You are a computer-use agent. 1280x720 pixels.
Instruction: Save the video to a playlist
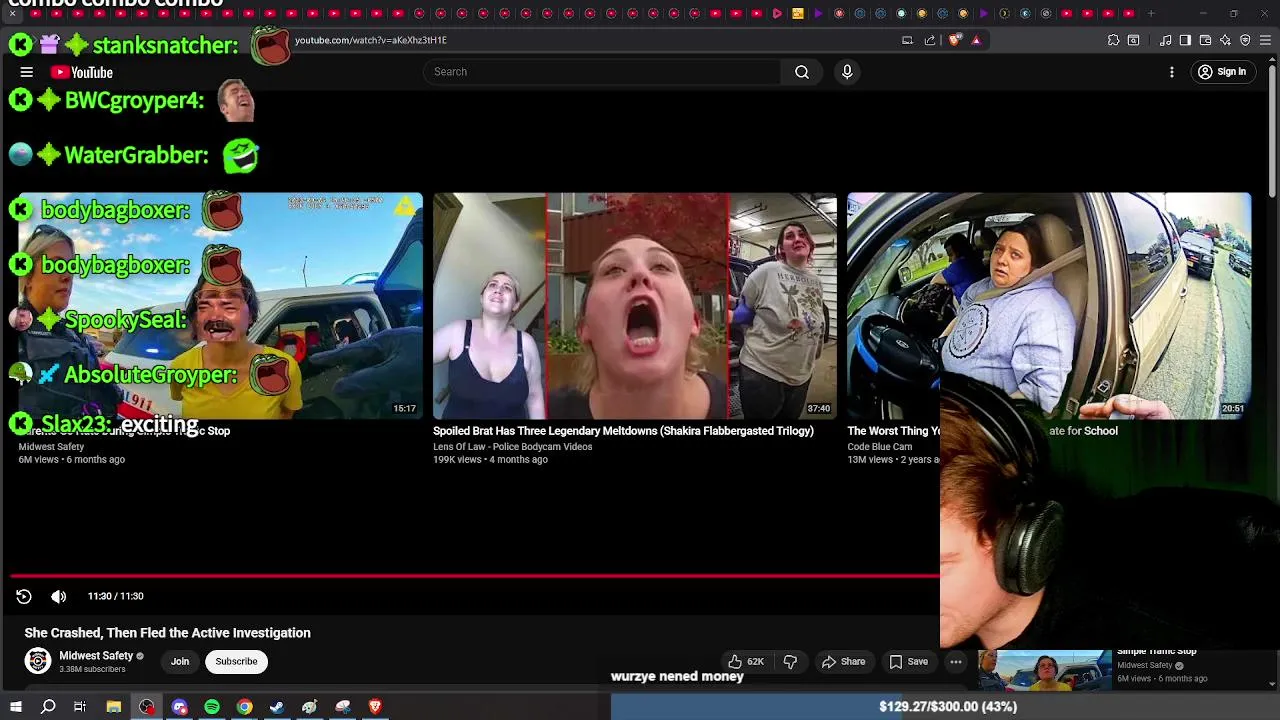coord(908,661)
